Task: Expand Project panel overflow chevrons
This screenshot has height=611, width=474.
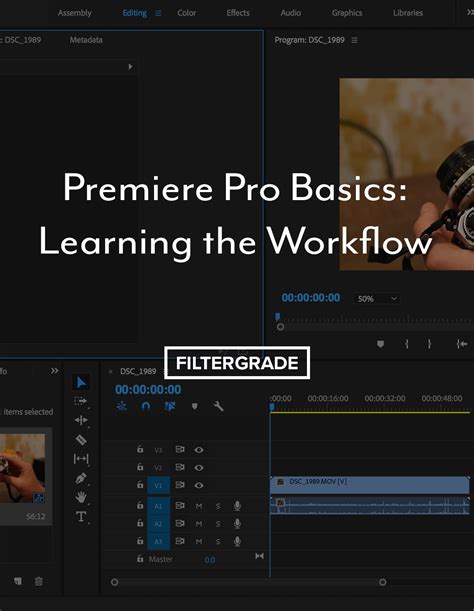Action: coord(55,371)
